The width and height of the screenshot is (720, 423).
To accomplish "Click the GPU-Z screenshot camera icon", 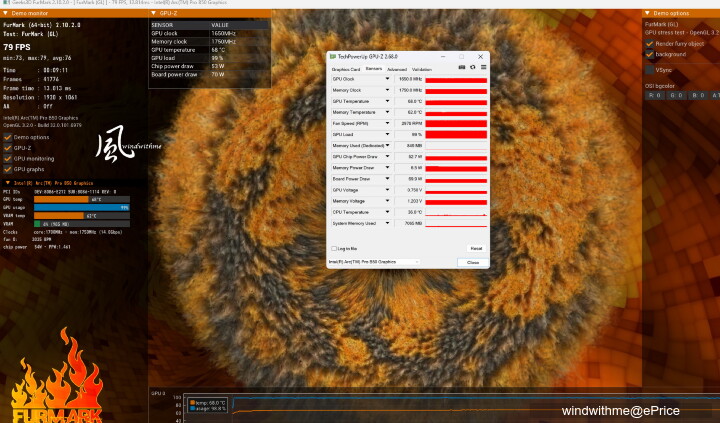I will [x=462, y=68].
